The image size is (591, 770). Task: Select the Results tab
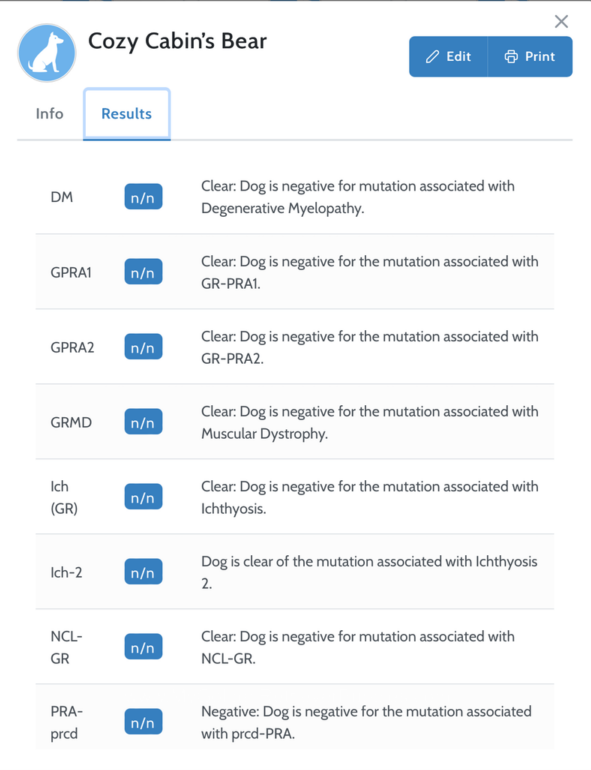coord(127,114)
